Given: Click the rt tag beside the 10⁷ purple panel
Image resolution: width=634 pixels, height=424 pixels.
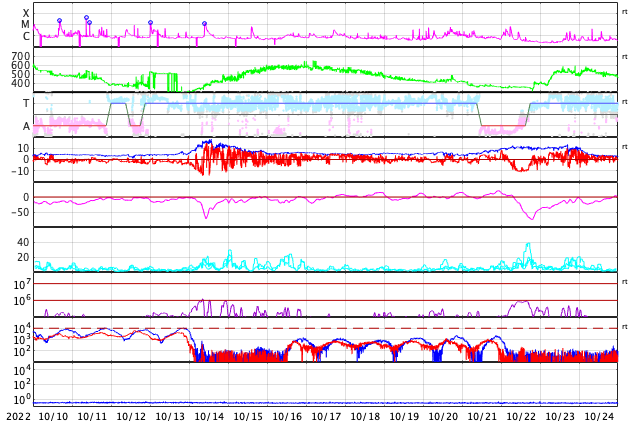Looking at the screenshot, I should pos(625,282).
